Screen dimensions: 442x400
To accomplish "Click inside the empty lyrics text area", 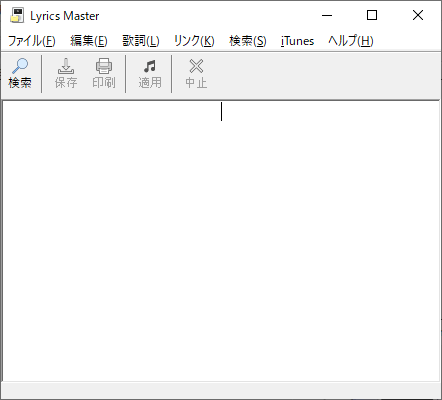I will (221, 241).
